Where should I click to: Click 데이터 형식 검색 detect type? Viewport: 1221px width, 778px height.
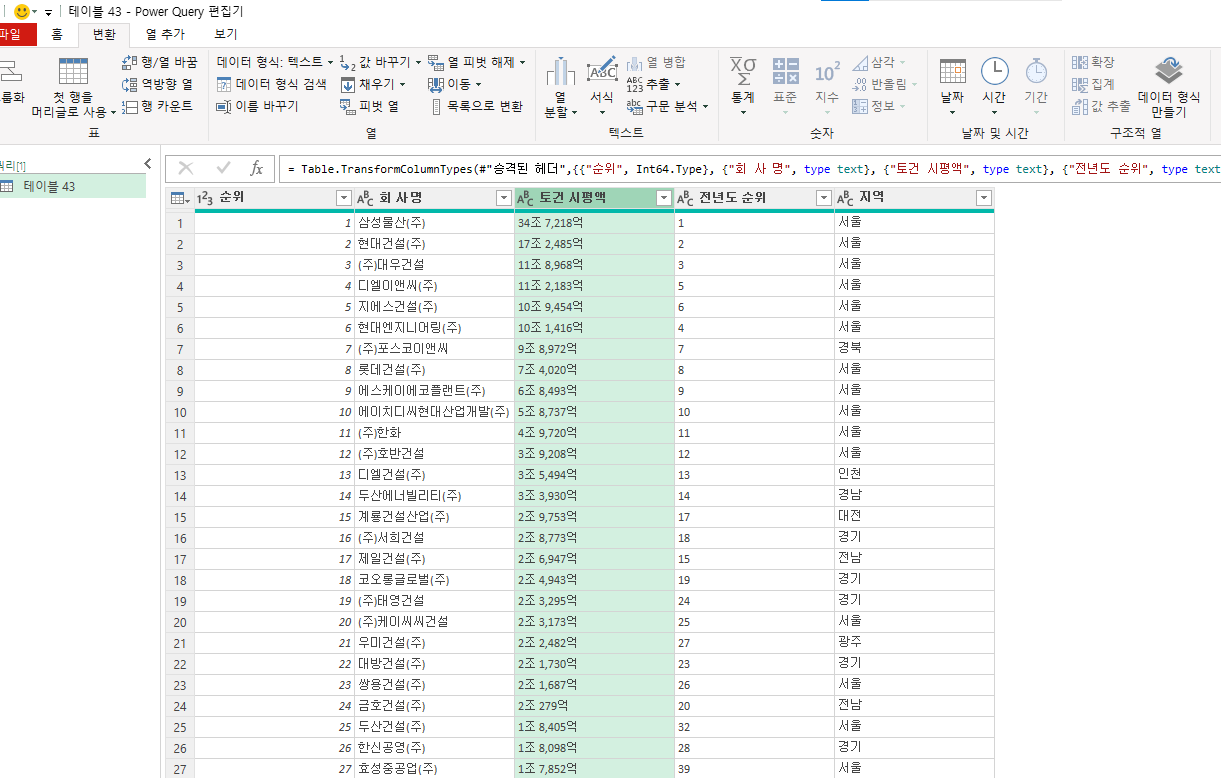click(x=272, y=84)
